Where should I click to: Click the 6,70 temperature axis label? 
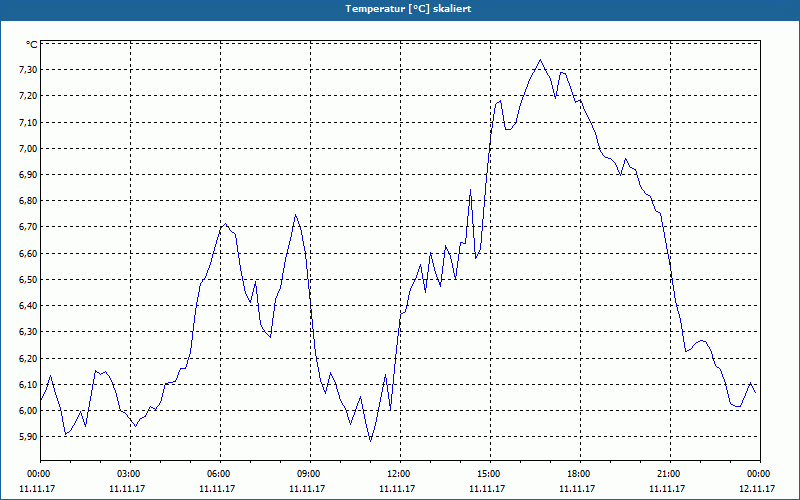click(28, 227)
